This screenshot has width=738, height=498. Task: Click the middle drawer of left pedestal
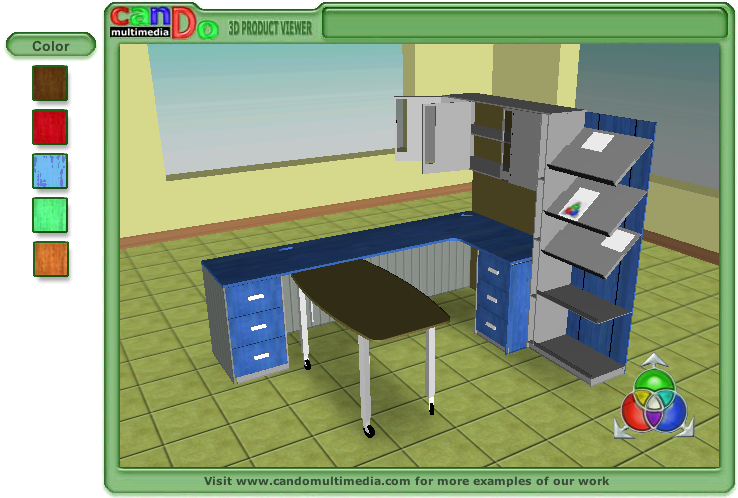258,328
